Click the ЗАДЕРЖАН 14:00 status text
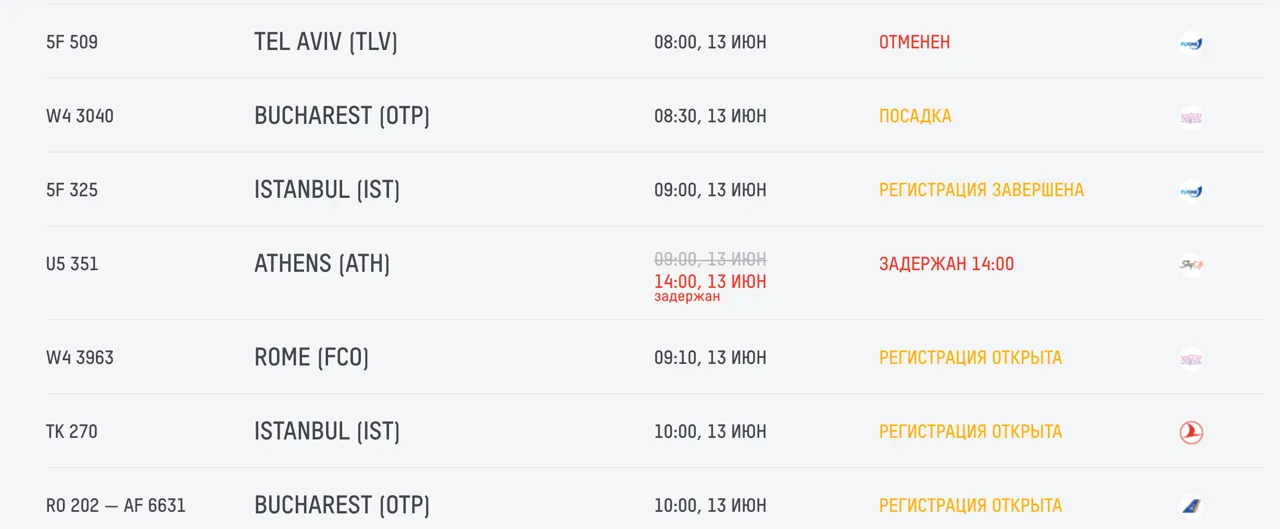1280x529 pixels. coord(946,264)
